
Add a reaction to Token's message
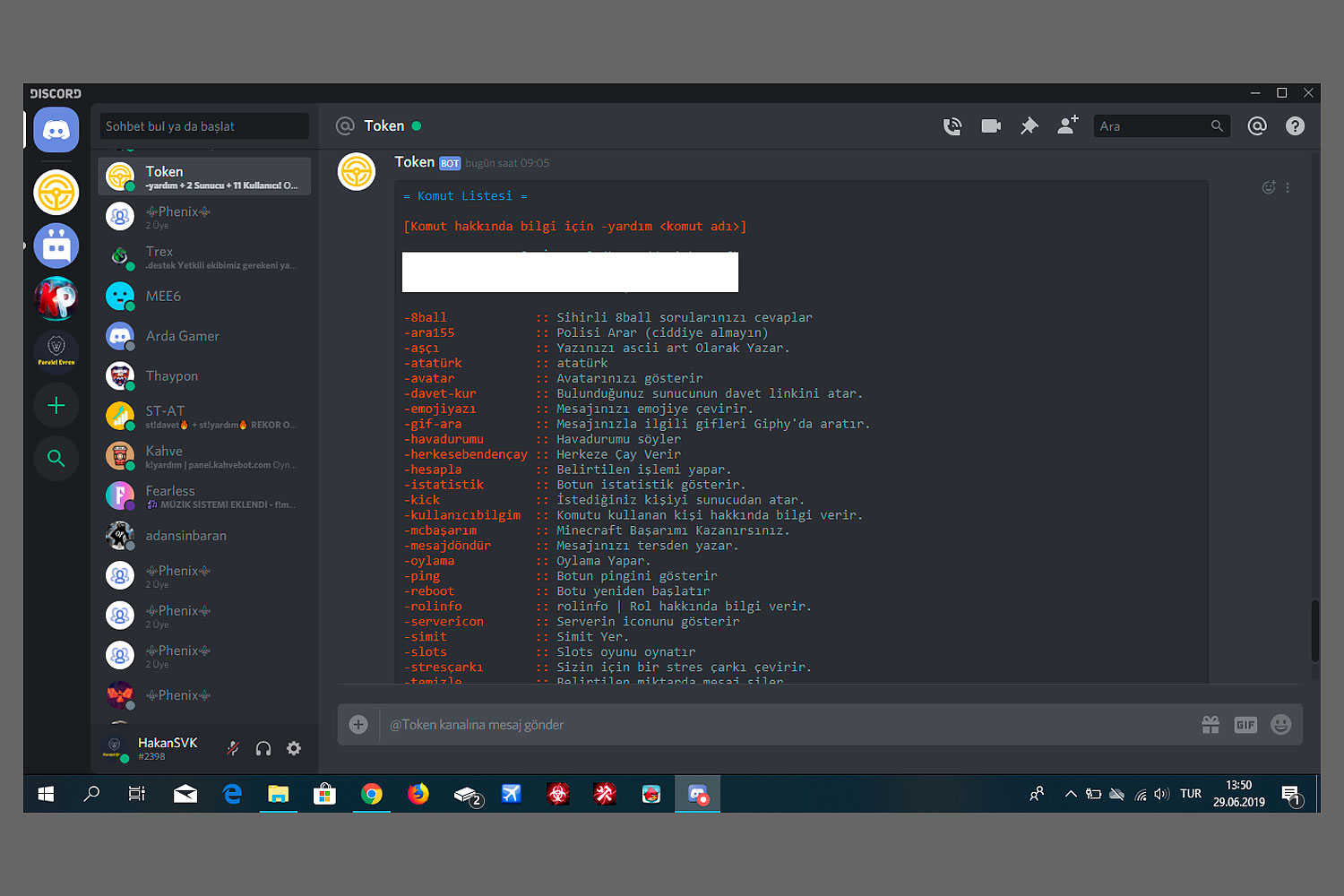[x=1269, y=187]
